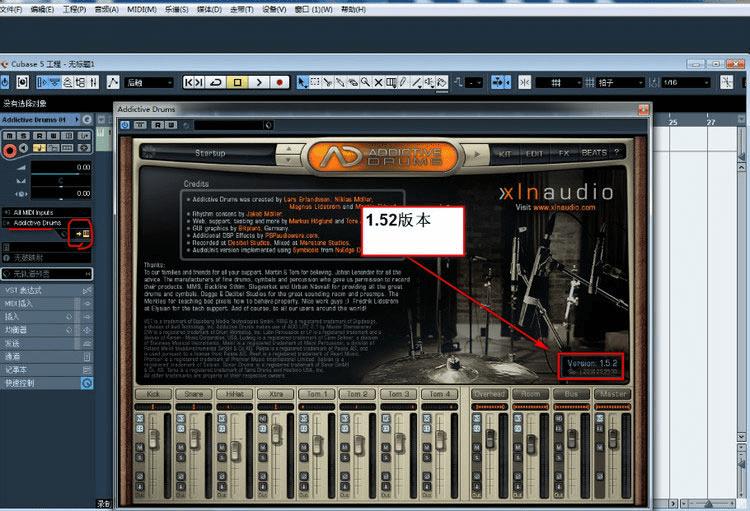The width and height of the screenshot is (750, 511).
Task: Arm track with inspector record enable
Action: click(9, 151)
